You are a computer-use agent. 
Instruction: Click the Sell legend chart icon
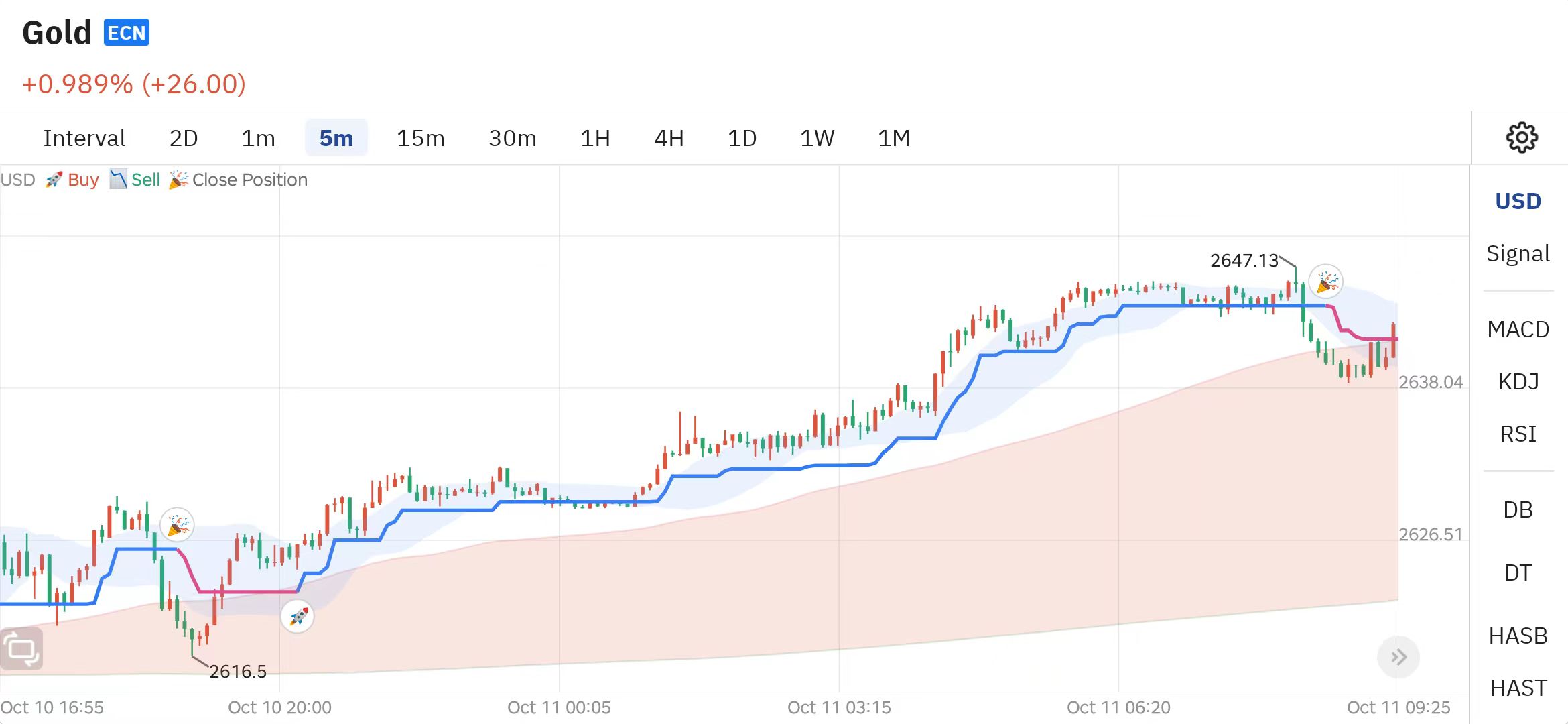[118, 179]
